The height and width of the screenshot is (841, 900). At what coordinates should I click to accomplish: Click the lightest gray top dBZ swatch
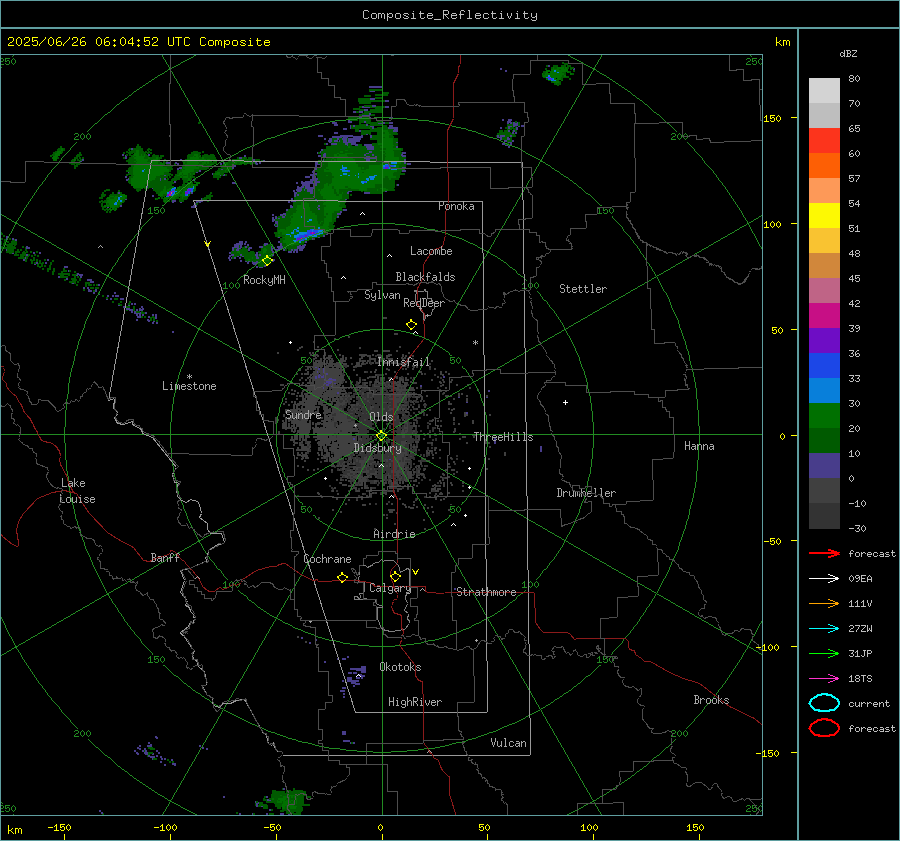point(824,91)
